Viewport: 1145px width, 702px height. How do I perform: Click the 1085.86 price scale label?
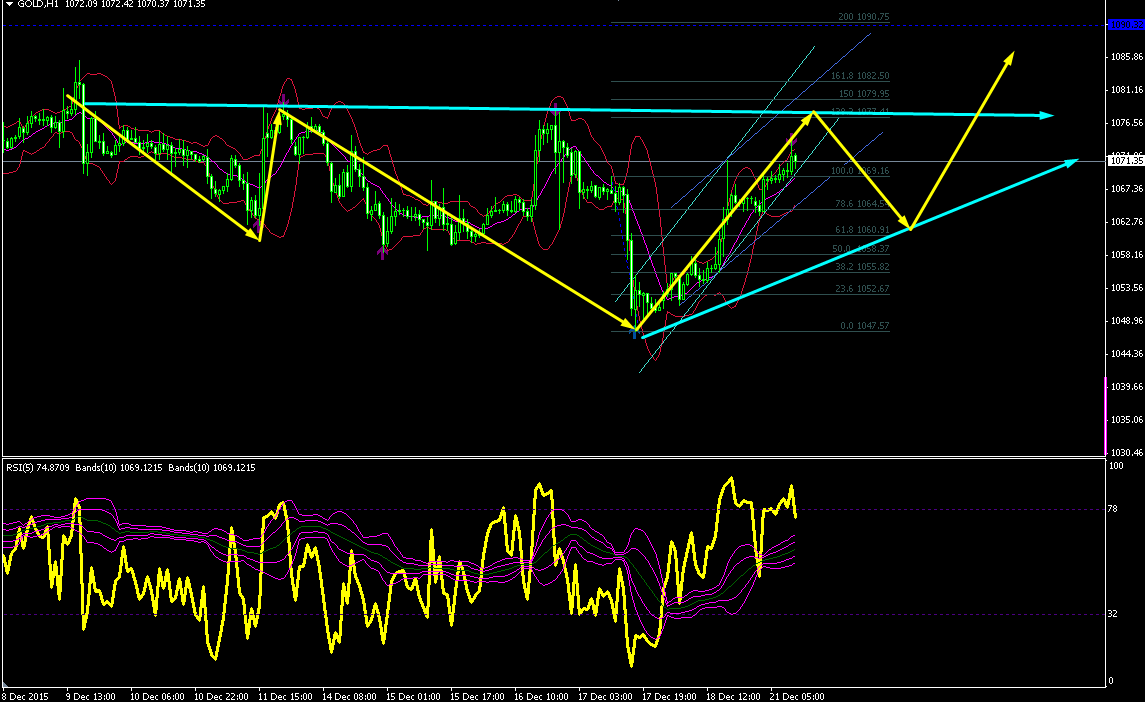tap(1127, 56)
